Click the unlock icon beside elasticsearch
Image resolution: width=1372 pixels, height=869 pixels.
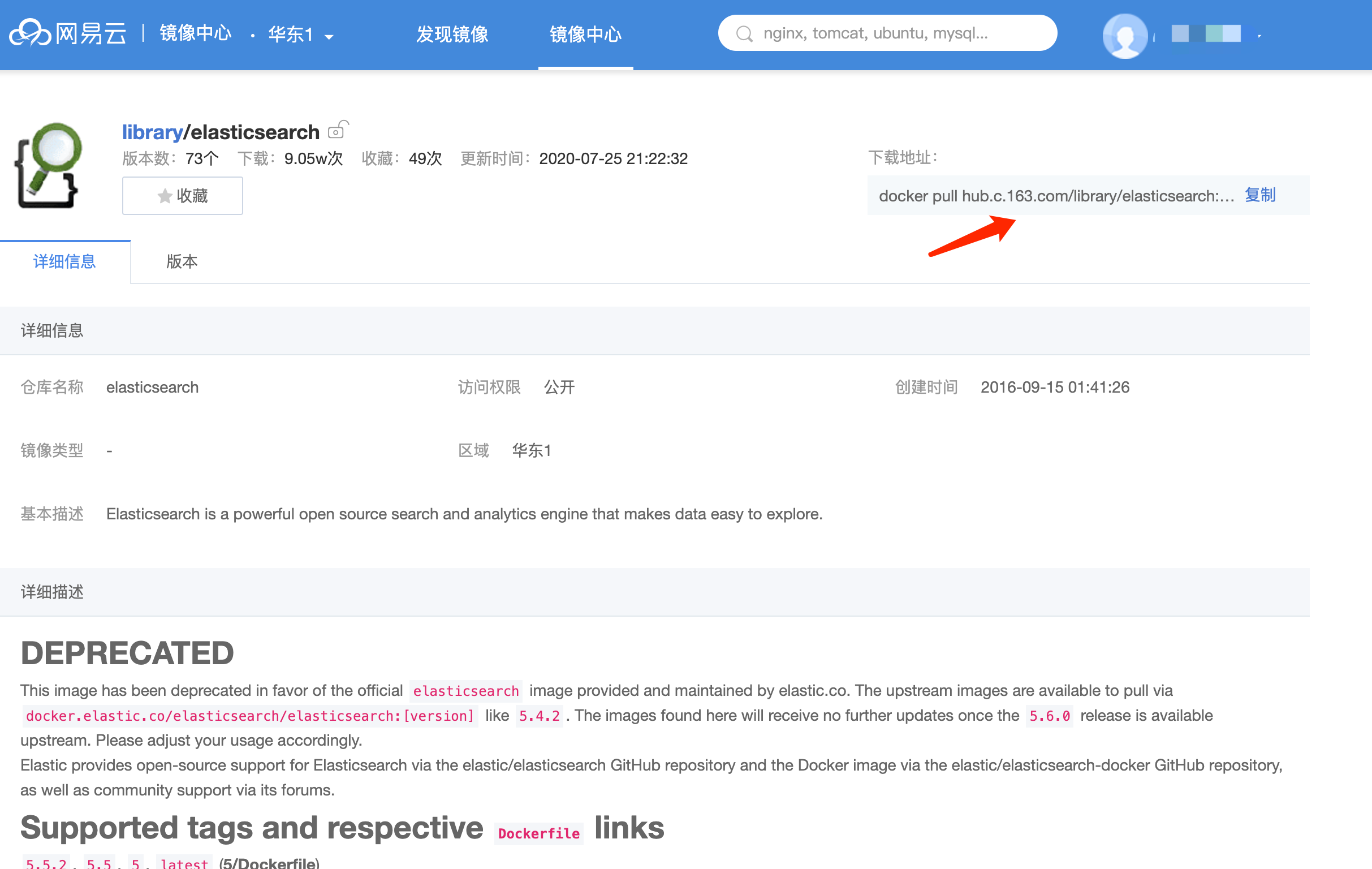pyautogui.click(x=337, y=131)
